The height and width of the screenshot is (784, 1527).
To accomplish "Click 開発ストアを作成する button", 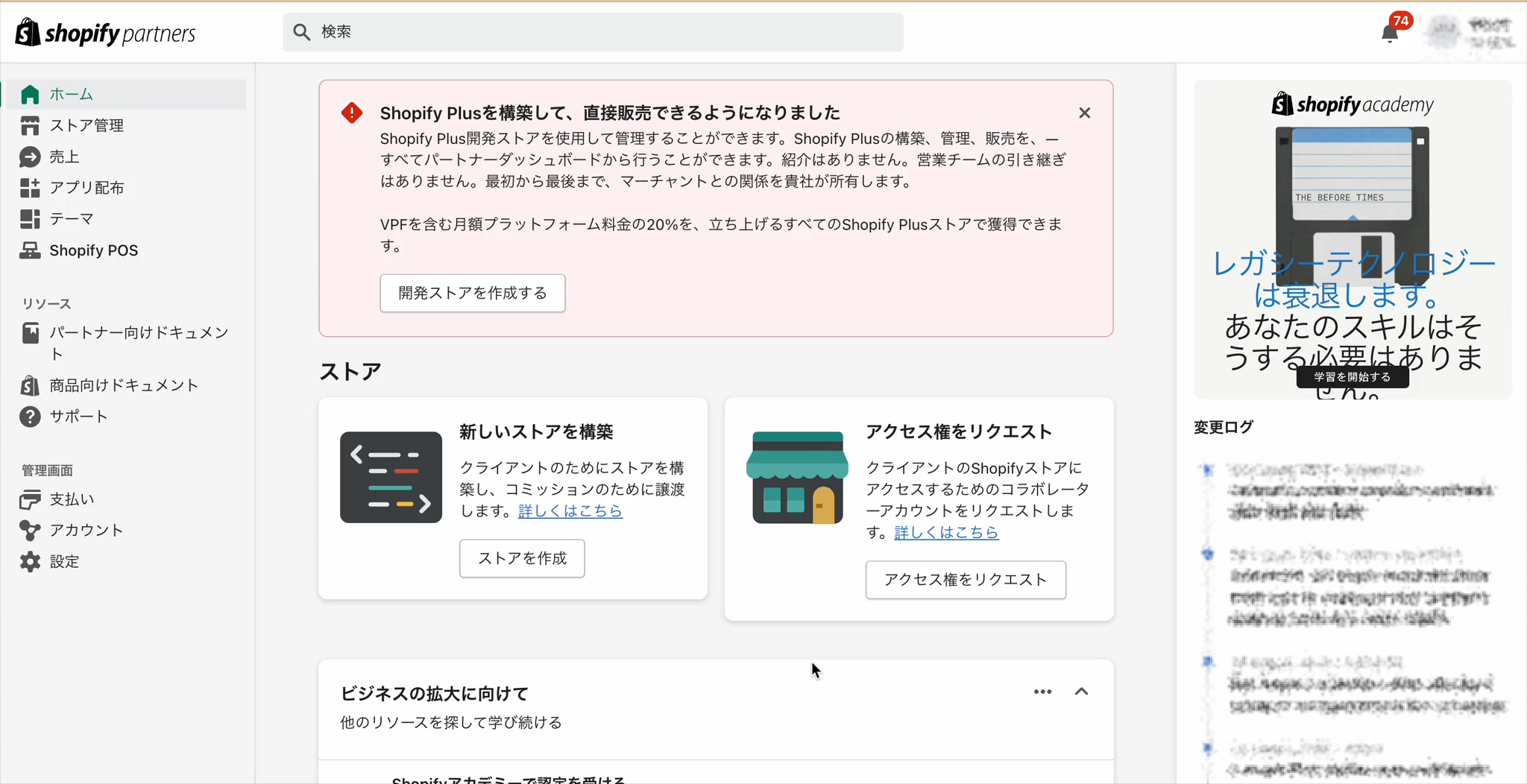I will click(472, 293).
